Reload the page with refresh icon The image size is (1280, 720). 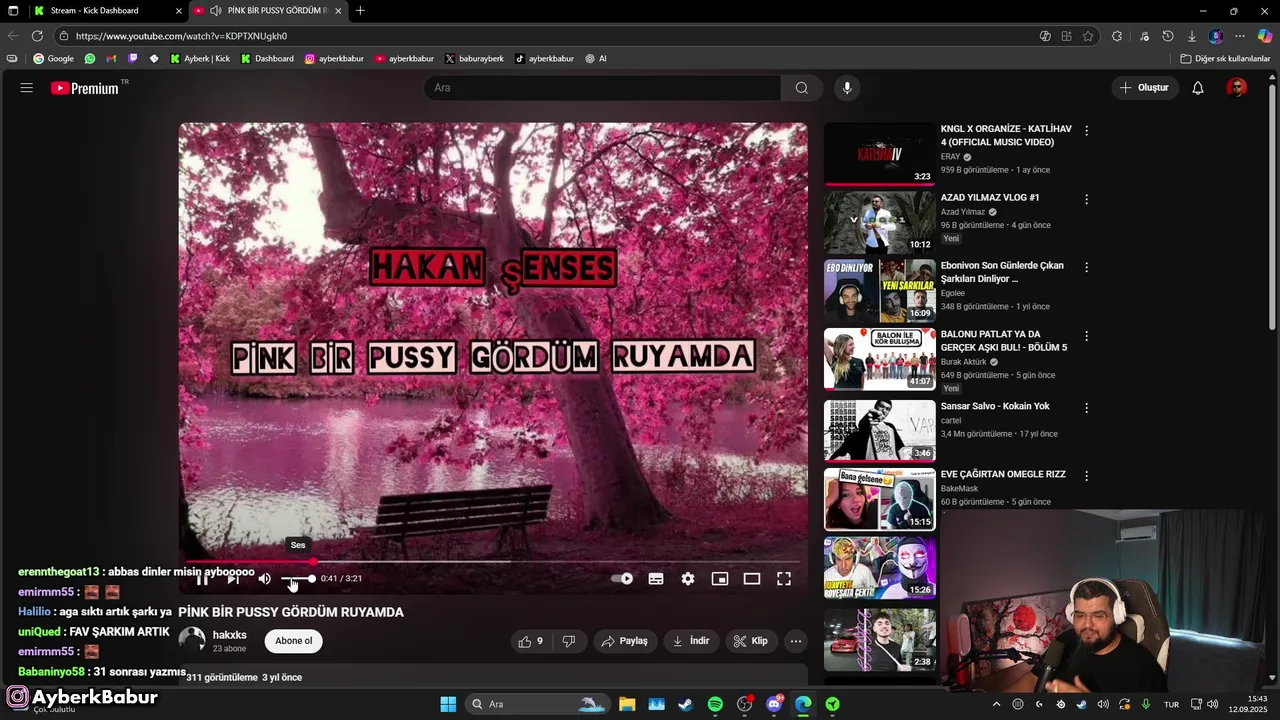37,36
